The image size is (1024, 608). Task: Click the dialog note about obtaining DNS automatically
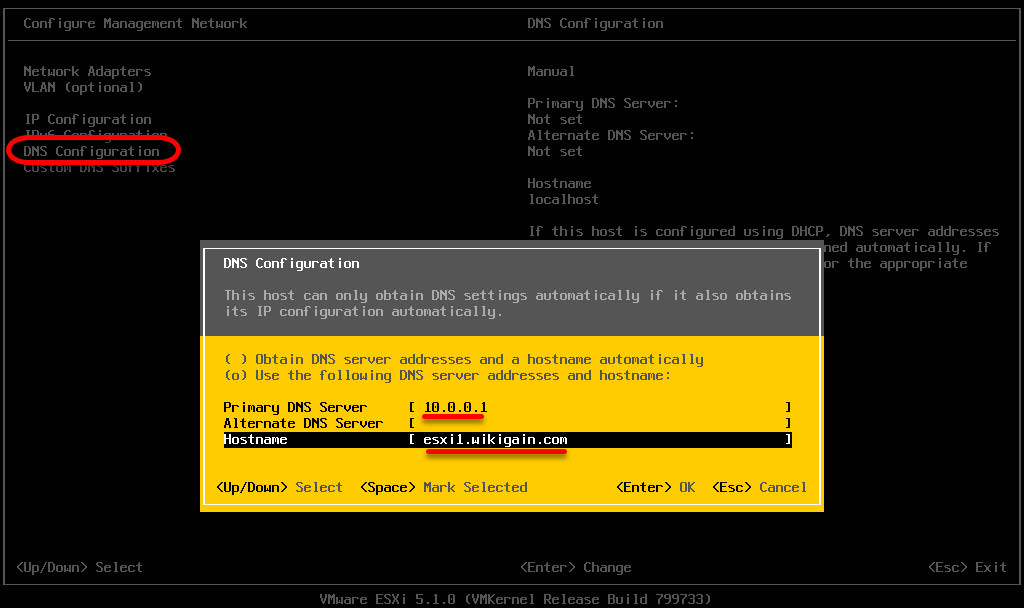pyautogui.click(x=507, y=304)
